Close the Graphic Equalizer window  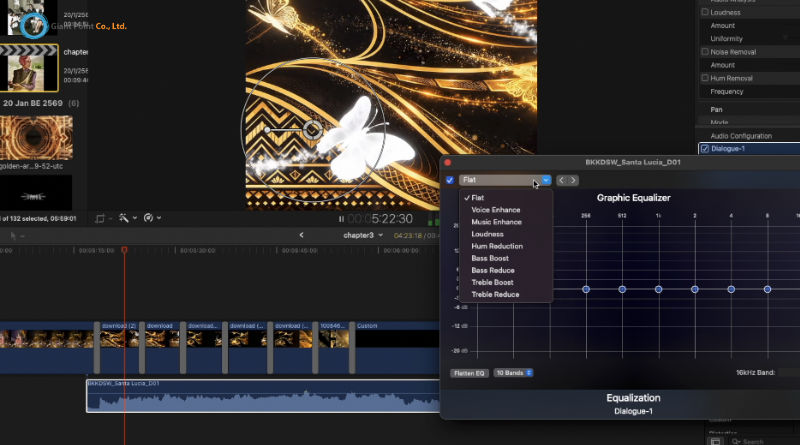[448, 162]
